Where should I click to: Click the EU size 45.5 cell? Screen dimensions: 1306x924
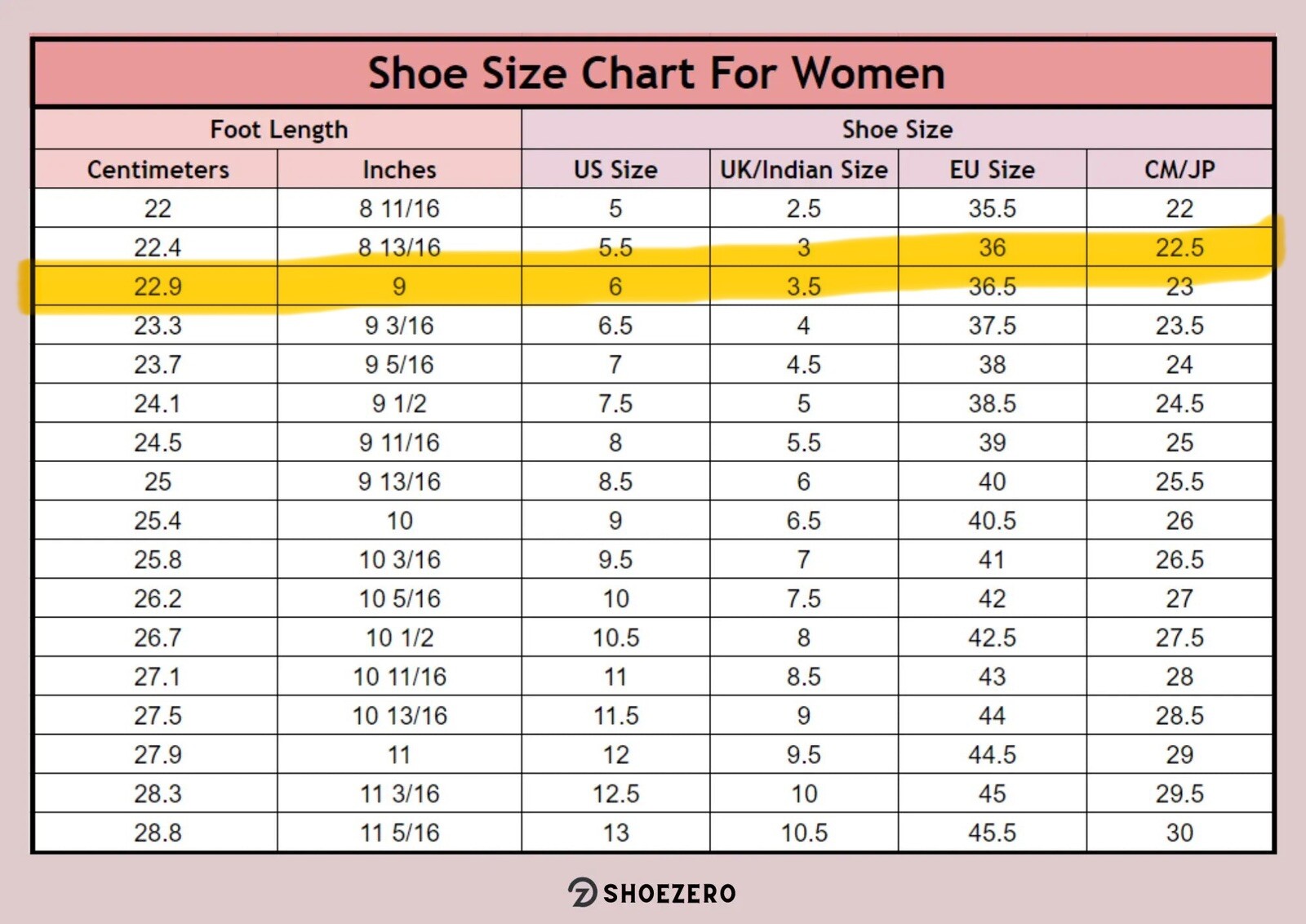[x=992, y=832]
